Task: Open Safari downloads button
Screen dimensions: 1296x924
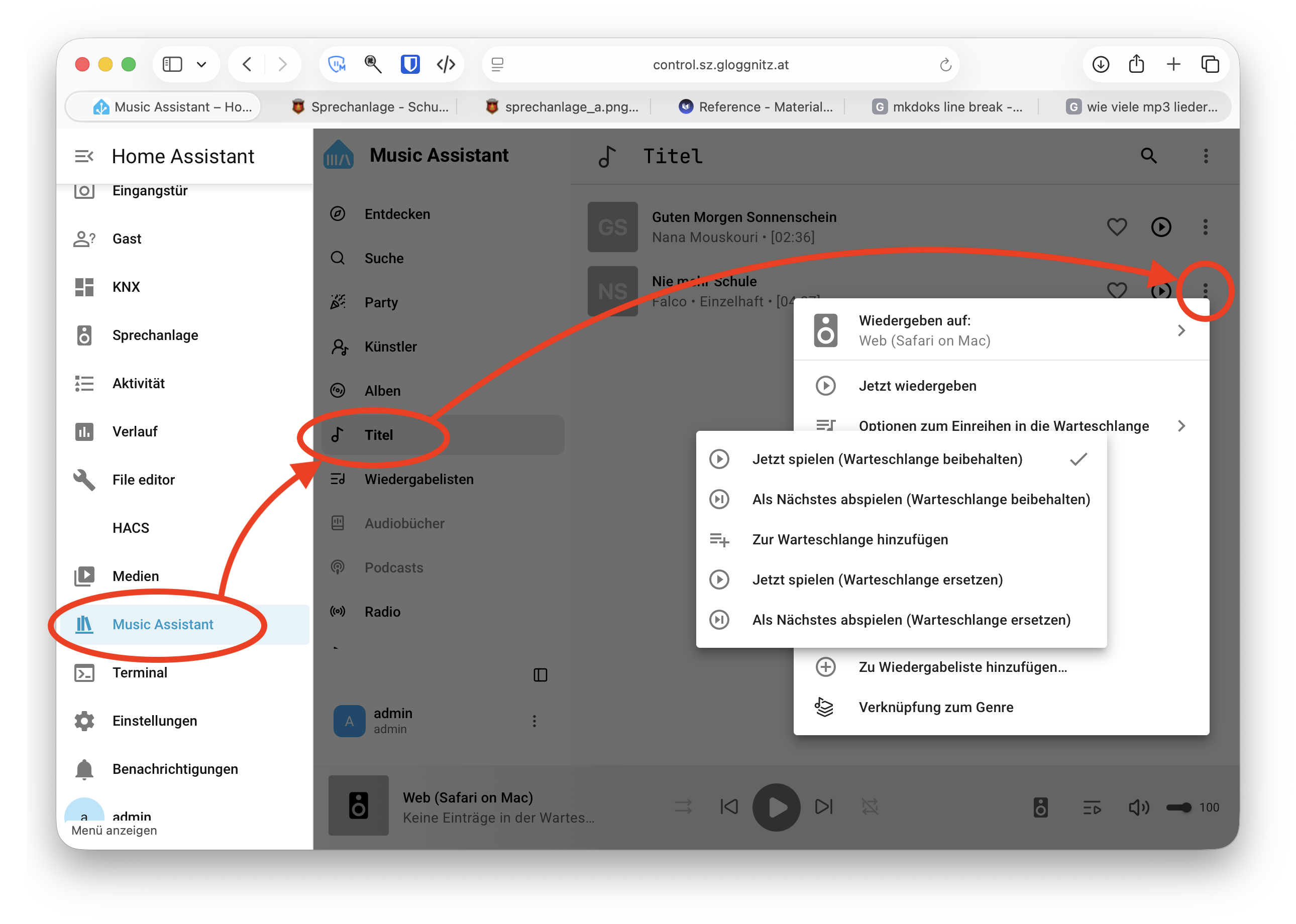Action: click(1101, 64)
